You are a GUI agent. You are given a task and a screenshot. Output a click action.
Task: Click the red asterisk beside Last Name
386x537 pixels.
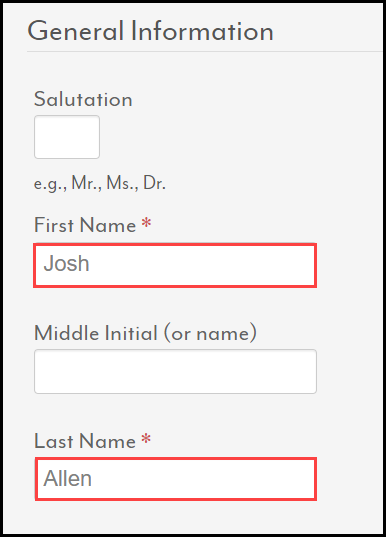pos(146,438)
